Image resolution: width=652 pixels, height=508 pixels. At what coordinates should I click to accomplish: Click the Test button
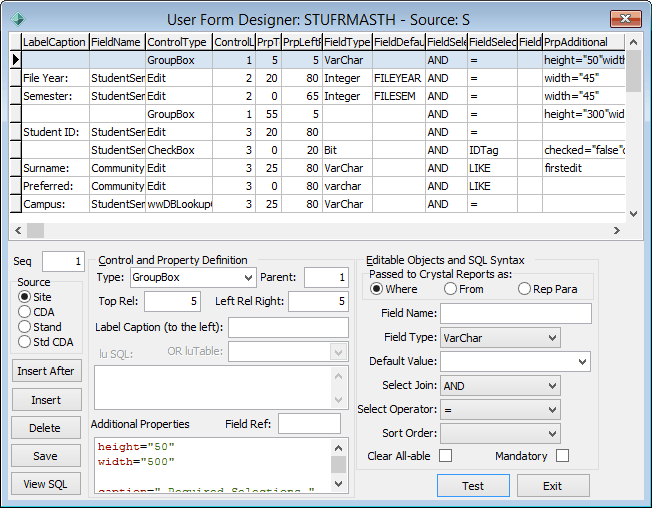(x=473, y=486)
